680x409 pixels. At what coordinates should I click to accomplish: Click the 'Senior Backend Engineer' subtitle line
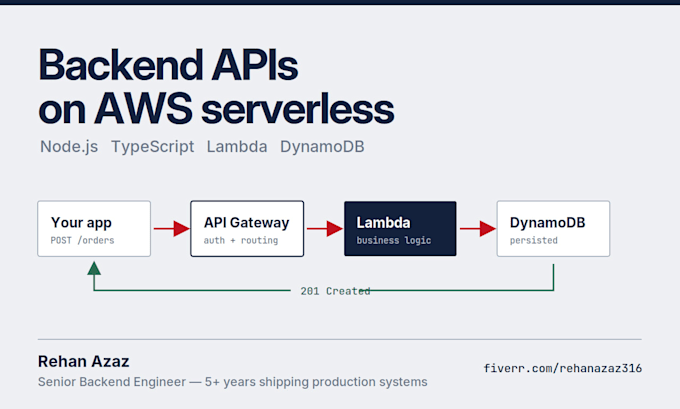pos(232,382)
